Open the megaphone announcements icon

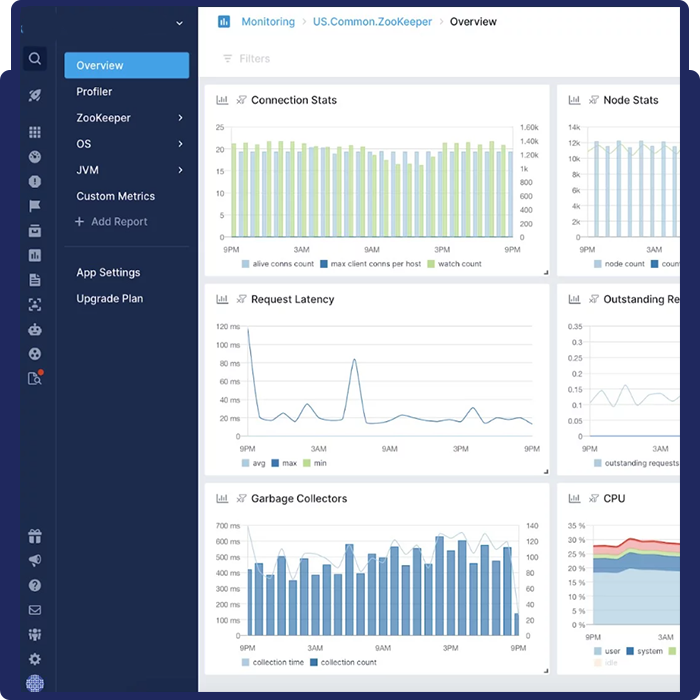point(35,561)
